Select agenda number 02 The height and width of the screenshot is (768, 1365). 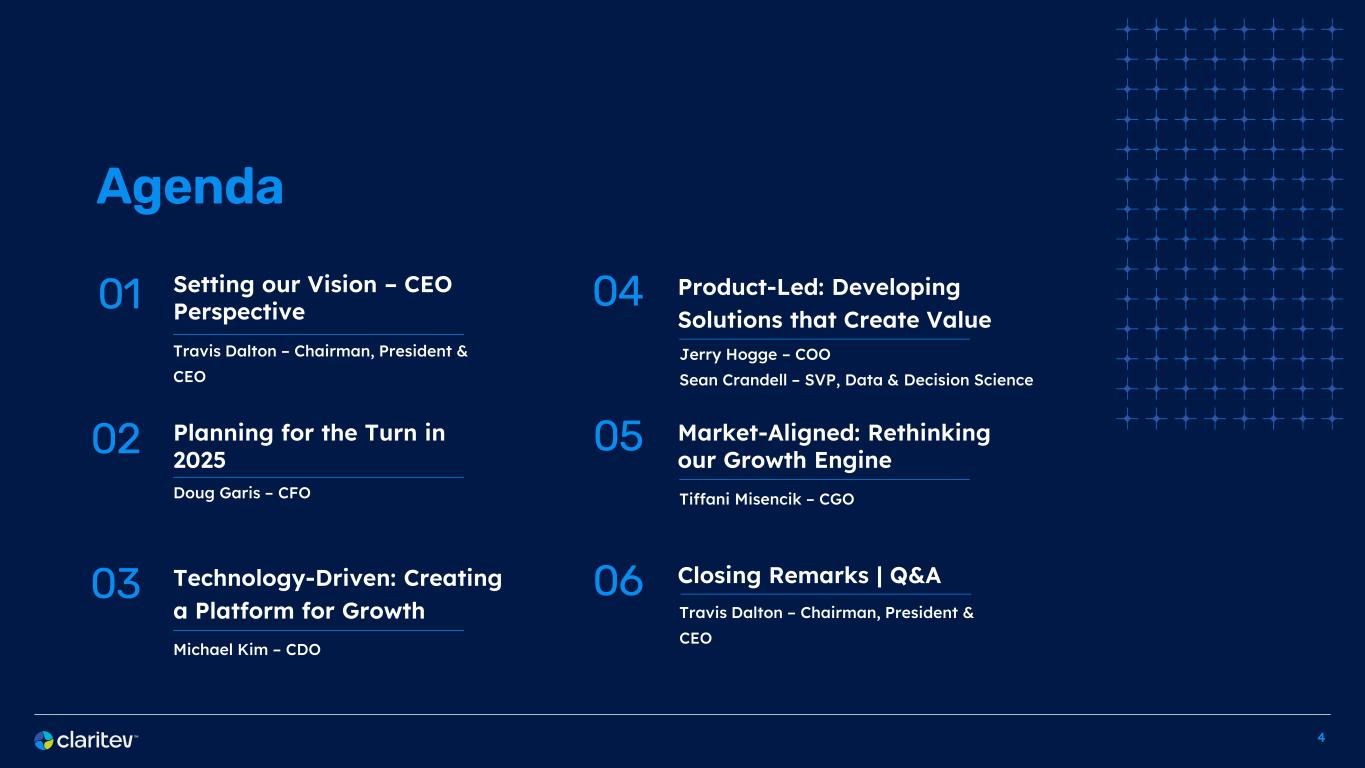tap(116, 439)
